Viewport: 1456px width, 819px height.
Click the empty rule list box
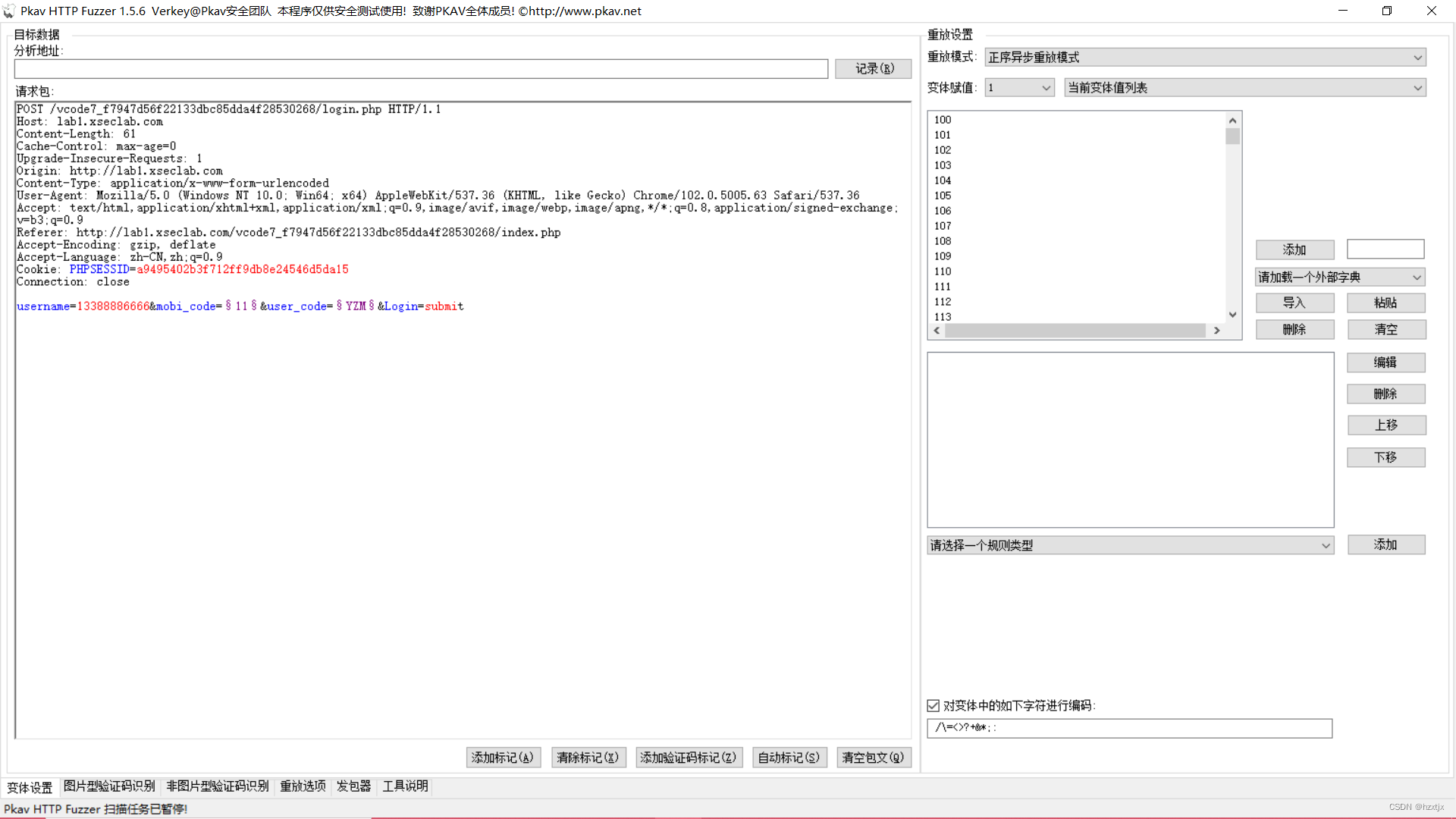pos(1130,440)
